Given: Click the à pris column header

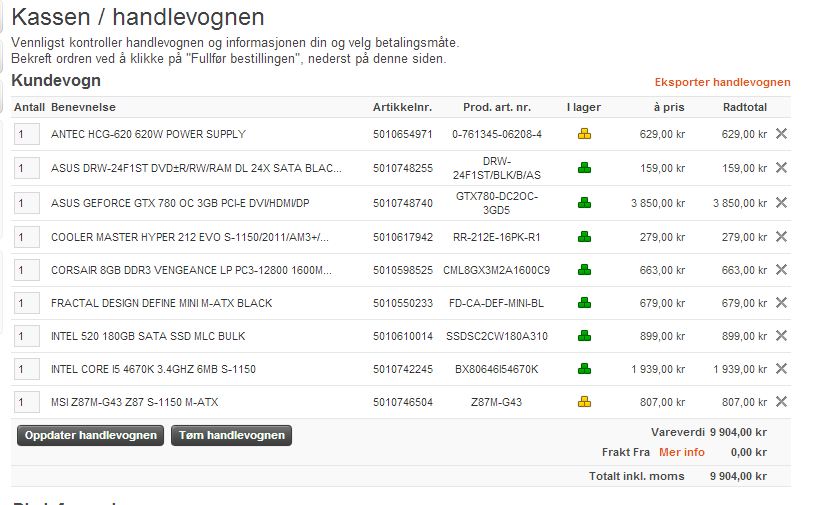Looking at the screenshot, I should (669, 107).
